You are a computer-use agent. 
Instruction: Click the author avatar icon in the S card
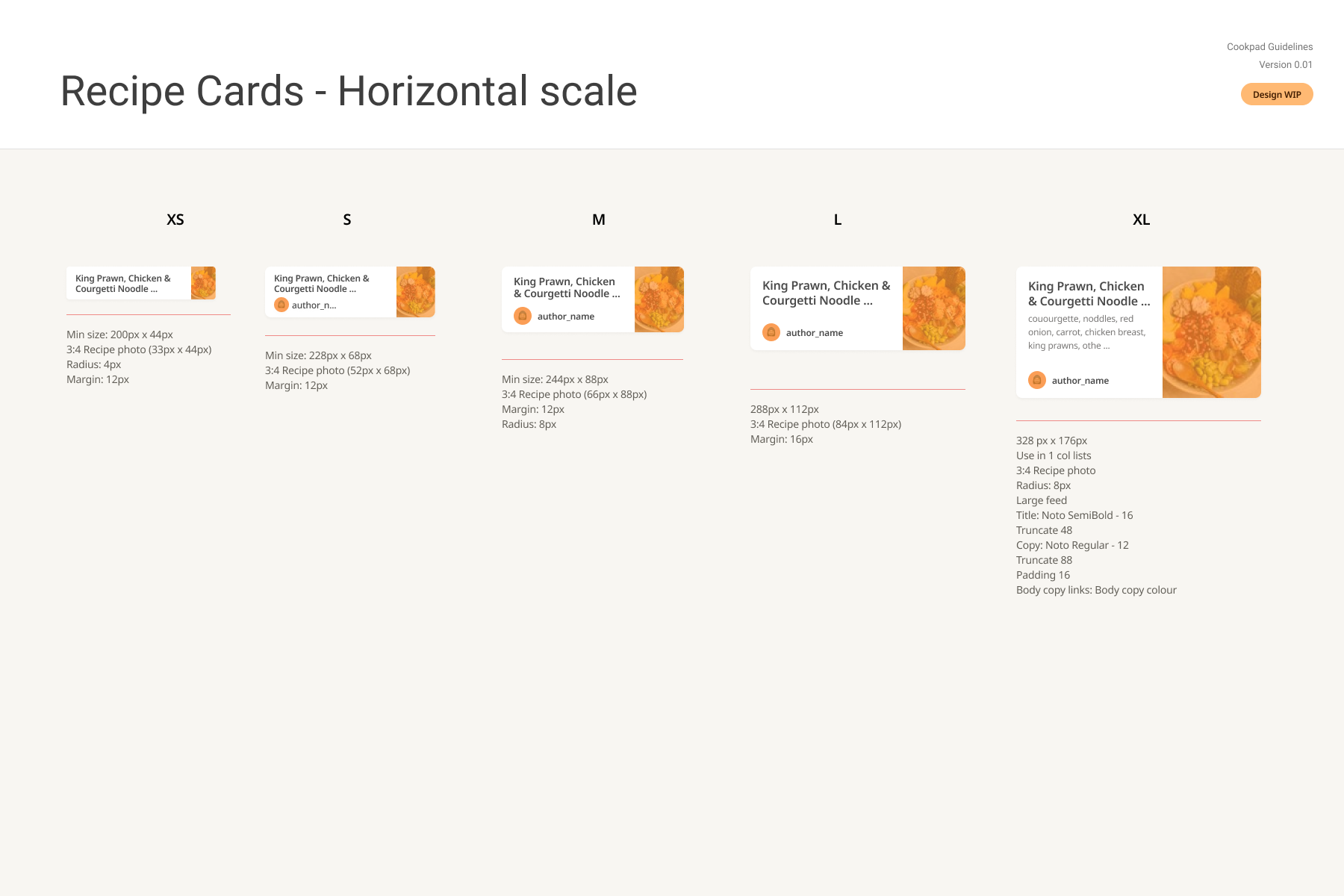point(281,305)
